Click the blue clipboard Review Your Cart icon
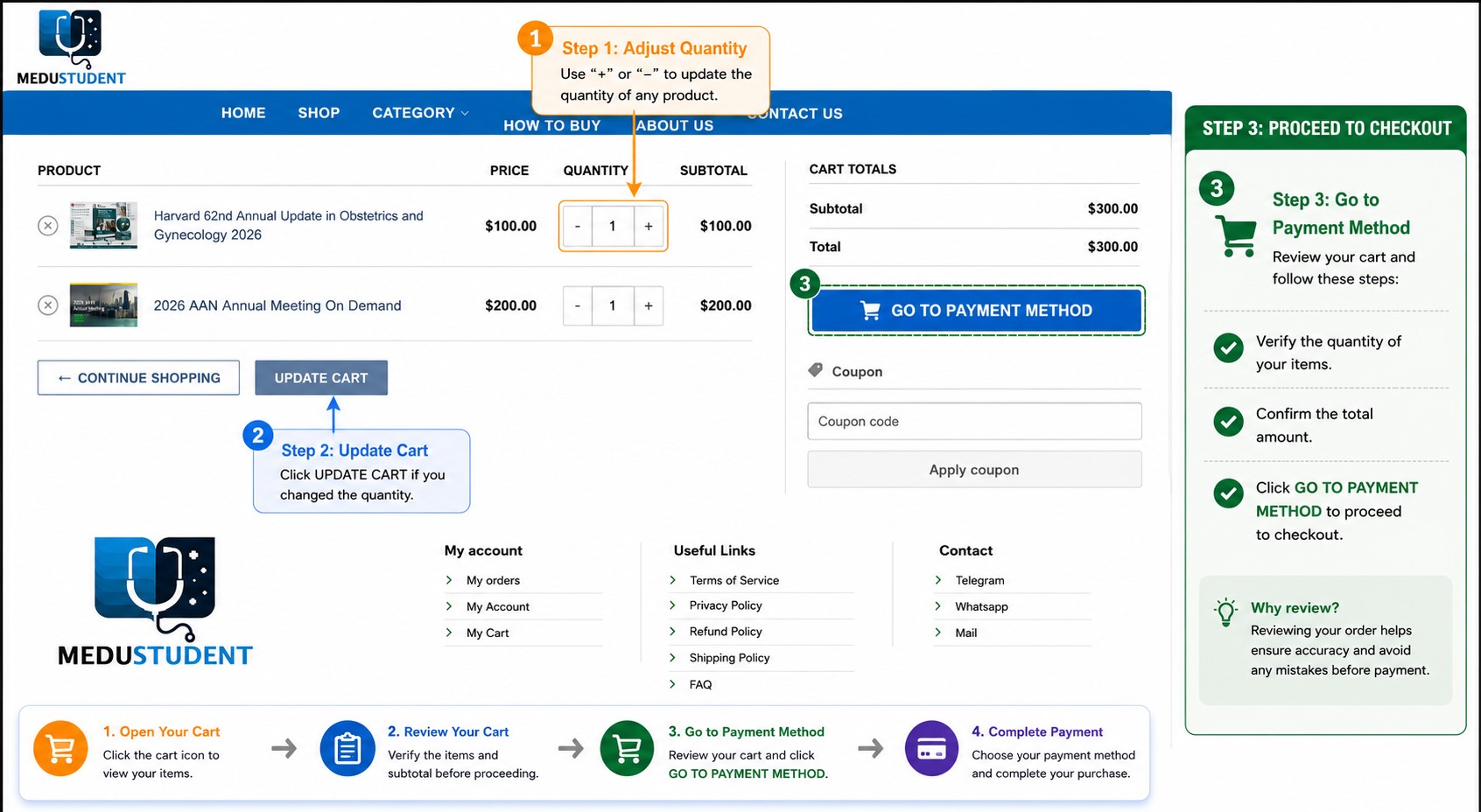The image size is (1481, 812). 347,749
